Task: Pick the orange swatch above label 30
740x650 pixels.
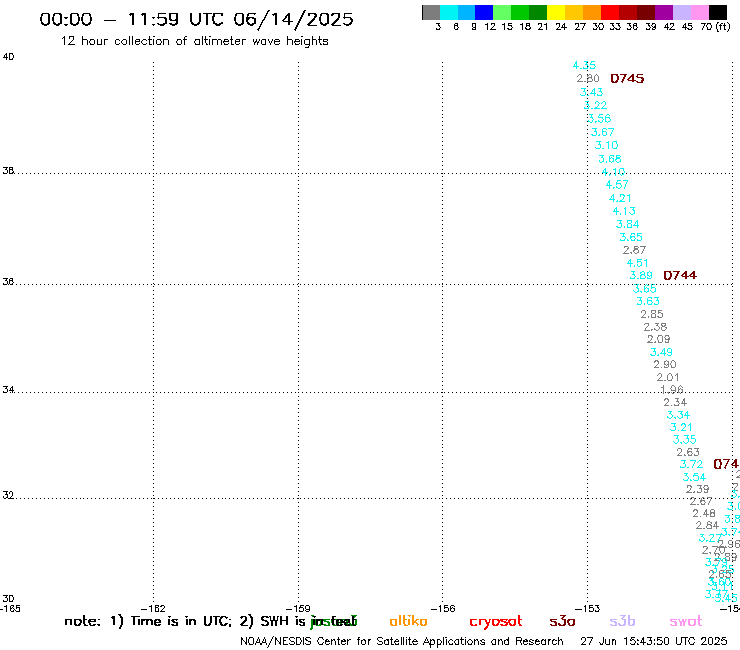Action: tap(592, 12)
